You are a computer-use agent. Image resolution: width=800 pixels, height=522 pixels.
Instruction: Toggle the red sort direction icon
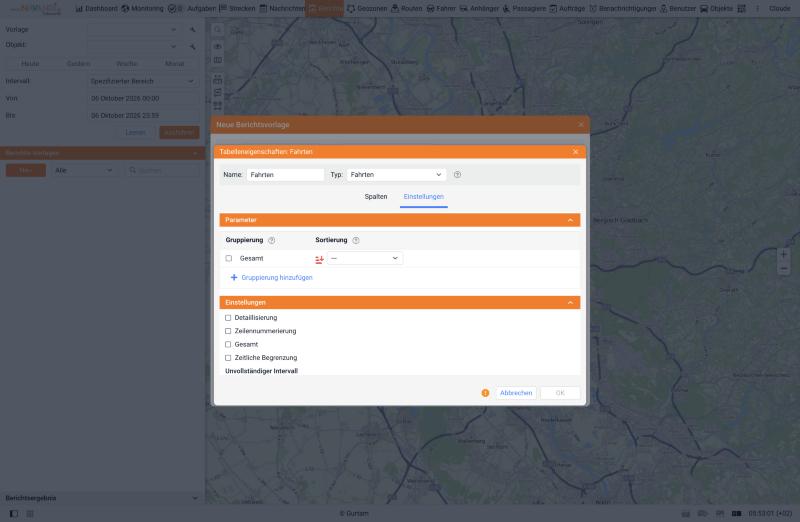point(319,259)
